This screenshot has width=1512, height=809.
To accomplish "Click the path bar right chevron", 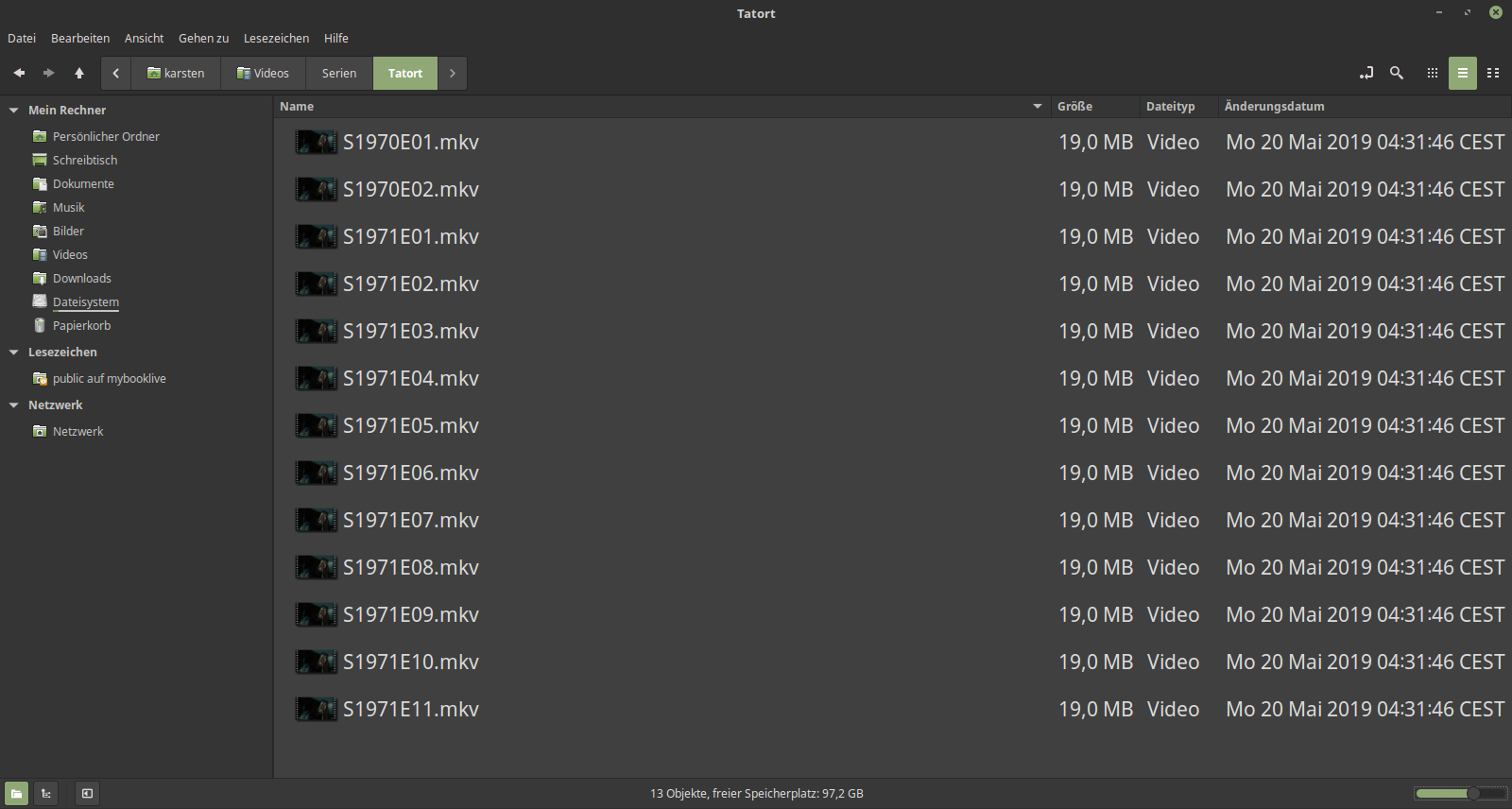I will pos(453,73).
